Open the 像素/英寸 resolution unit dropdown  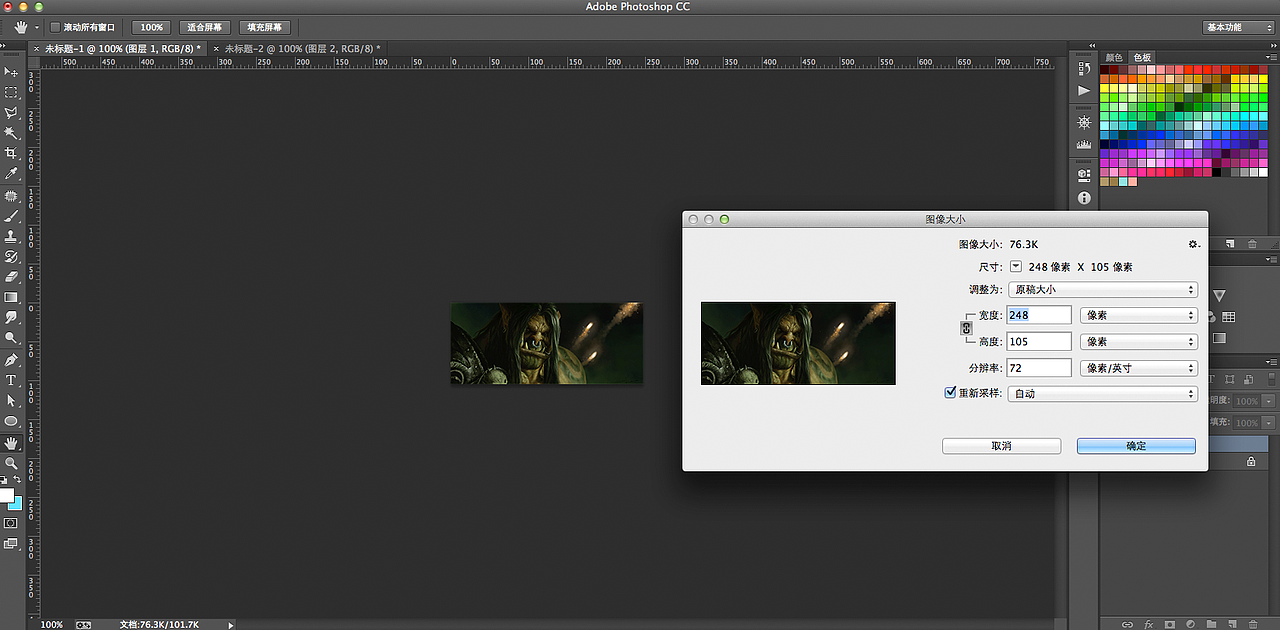[1139, 368]
